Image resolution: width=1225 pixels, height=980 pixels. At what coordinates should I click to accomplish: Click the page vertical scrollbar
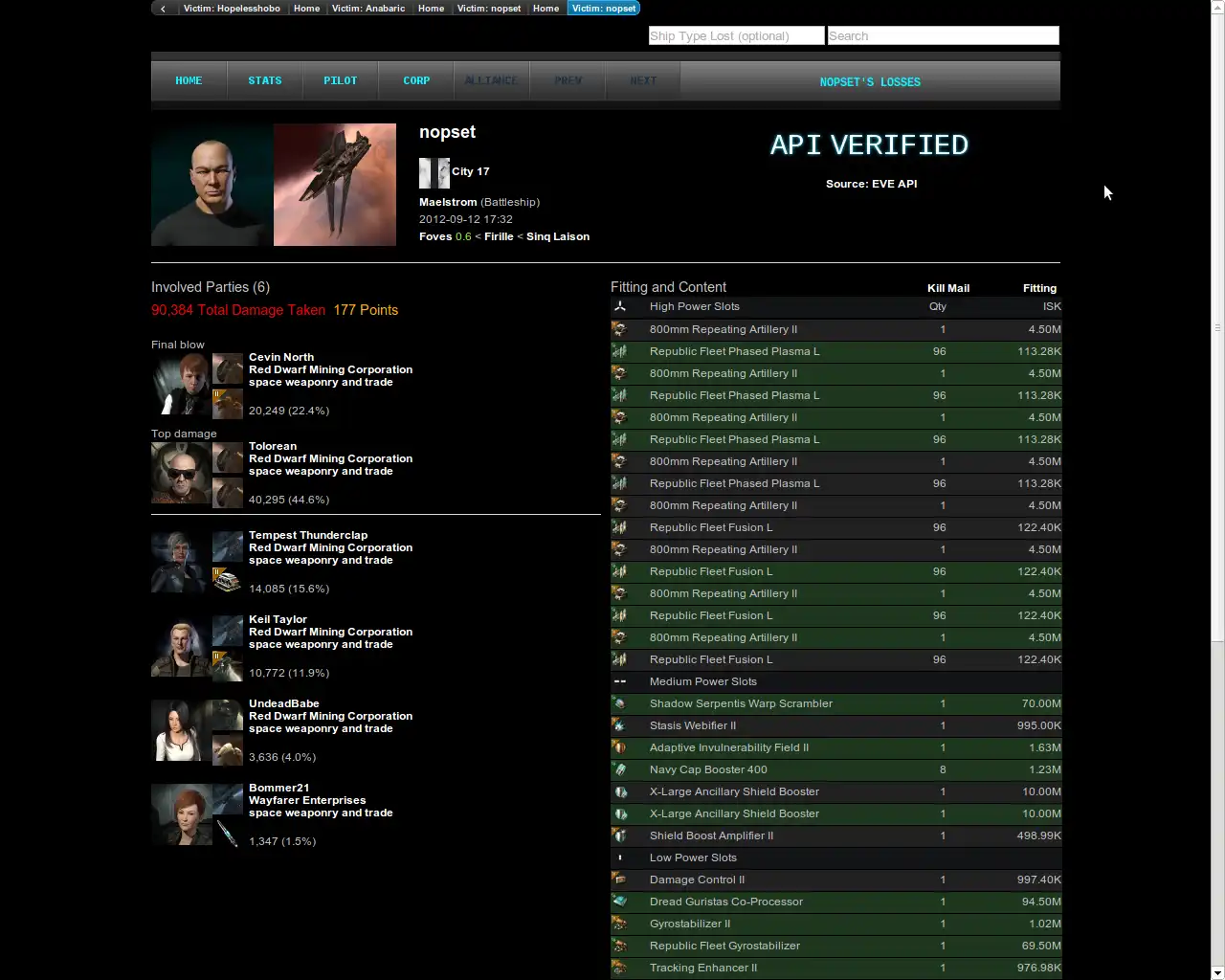[x=1217, y=325]
